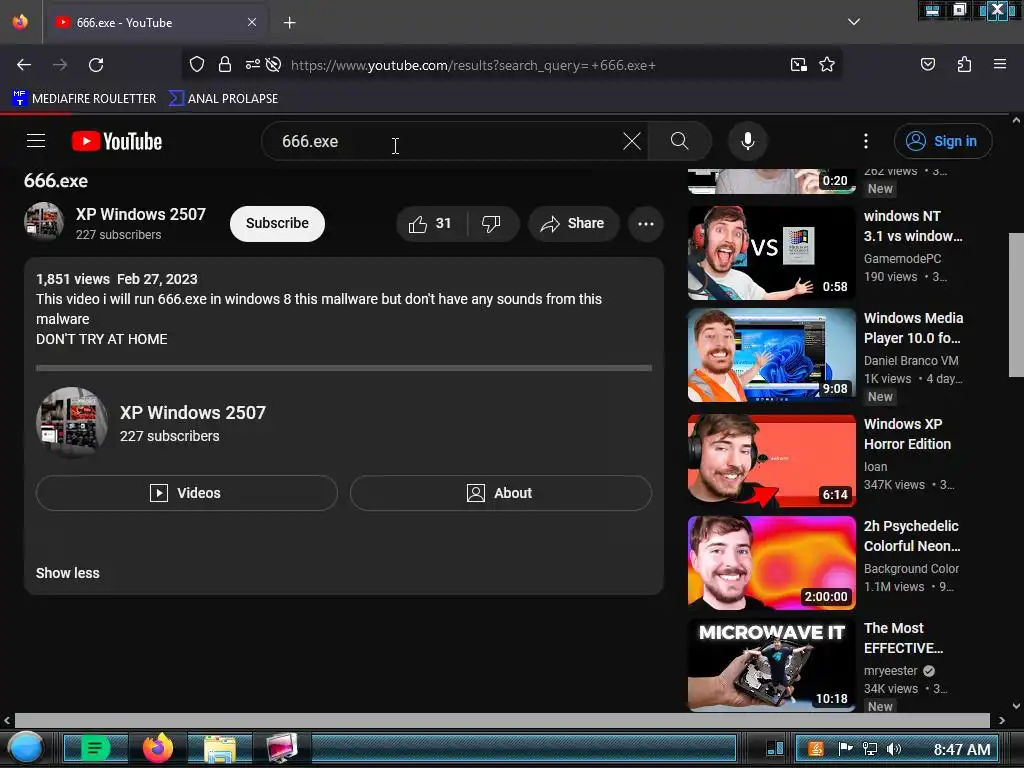Clear the search box with the X
Image resolution: width=1024 pixels, height=768 pixels.
[632, 141]
